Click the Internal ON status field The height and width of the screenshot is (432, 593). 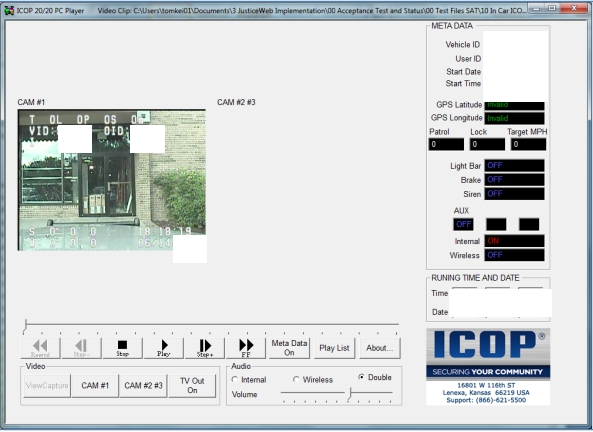[x=514, y=241]
